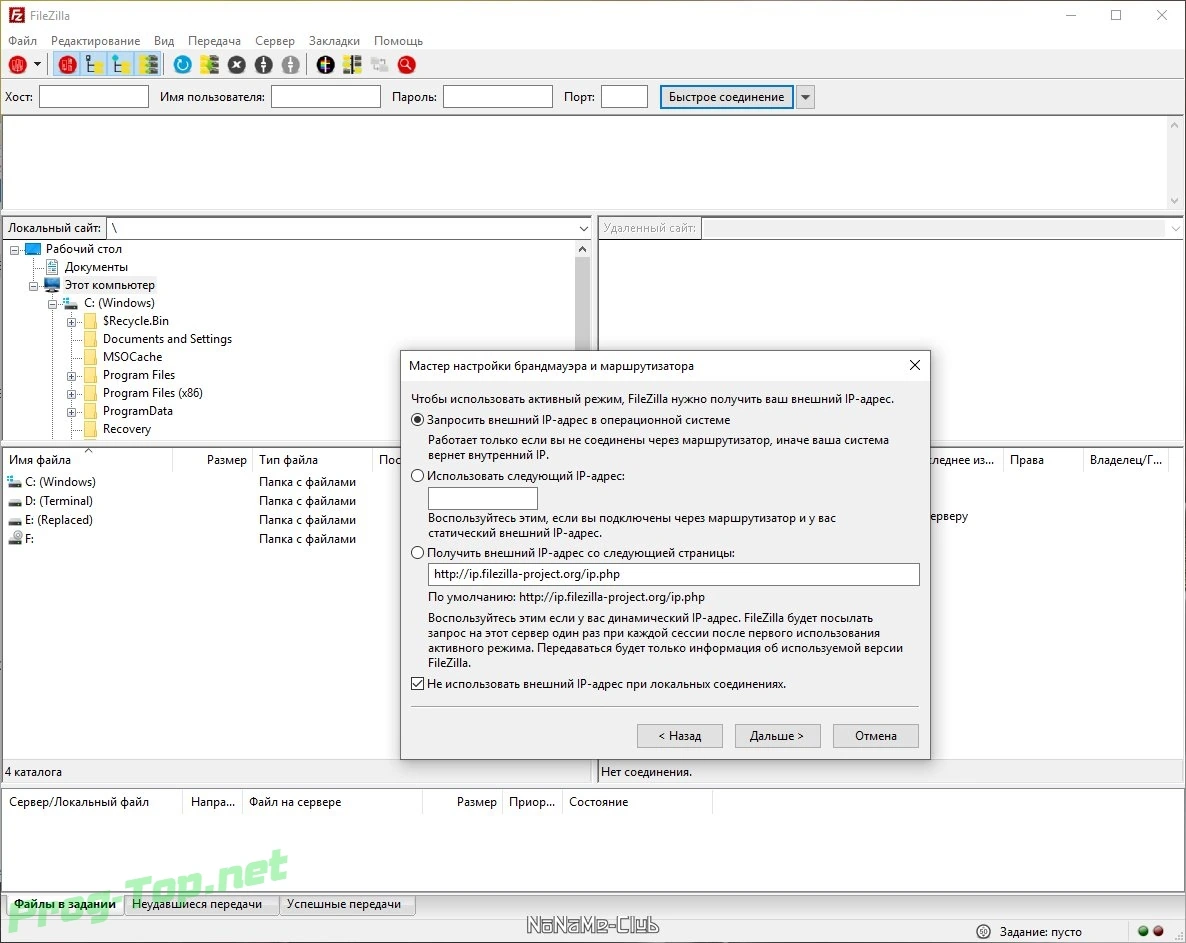Open the quick connect history dropdown
The height and width of the screenshot is (943, 1186).
click(806, 97)
